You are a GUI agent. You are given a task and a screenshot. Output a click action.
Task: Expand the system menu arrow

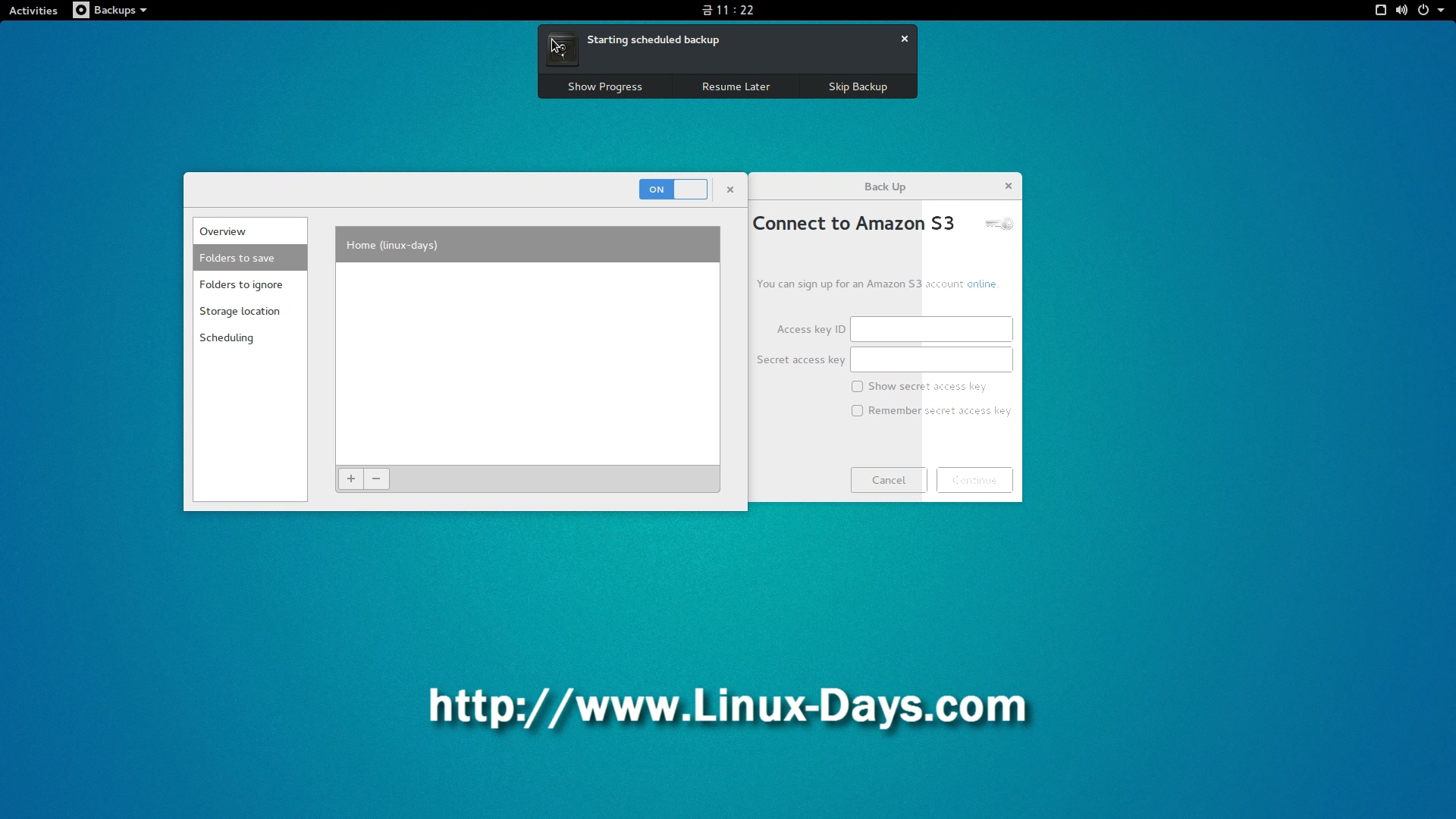tap(1441, 10)
